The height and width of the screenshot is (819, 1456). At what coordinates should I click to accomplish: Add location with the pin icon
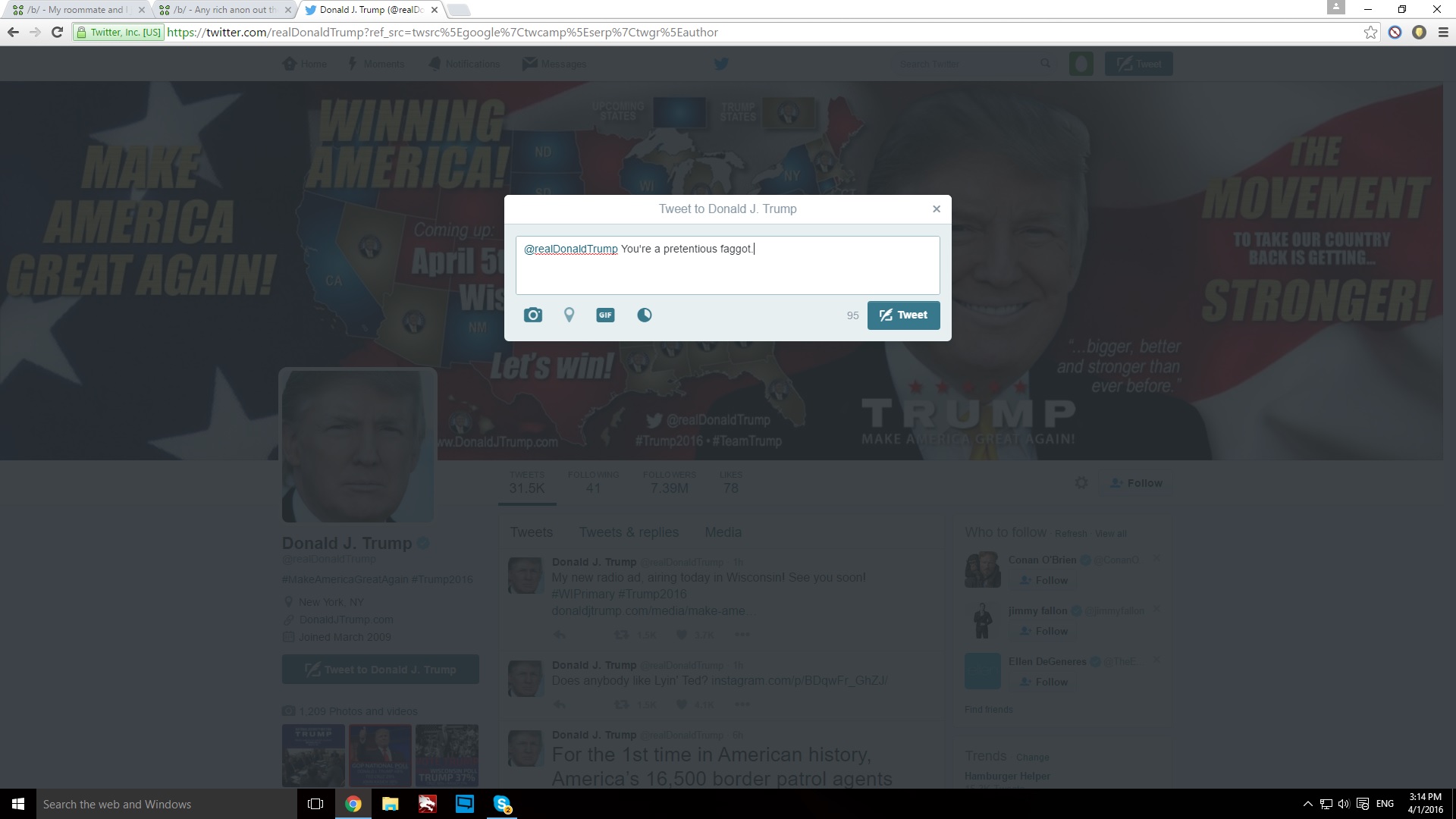coord(569,315)
